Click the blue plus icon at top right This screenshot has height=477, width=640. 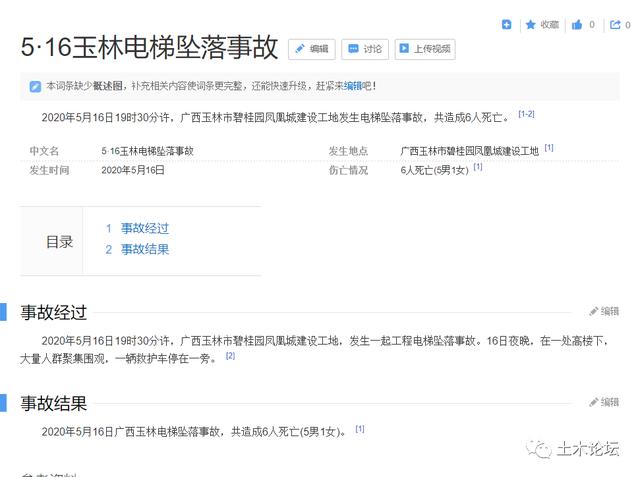pyautogui.click(x=507, y=25)
